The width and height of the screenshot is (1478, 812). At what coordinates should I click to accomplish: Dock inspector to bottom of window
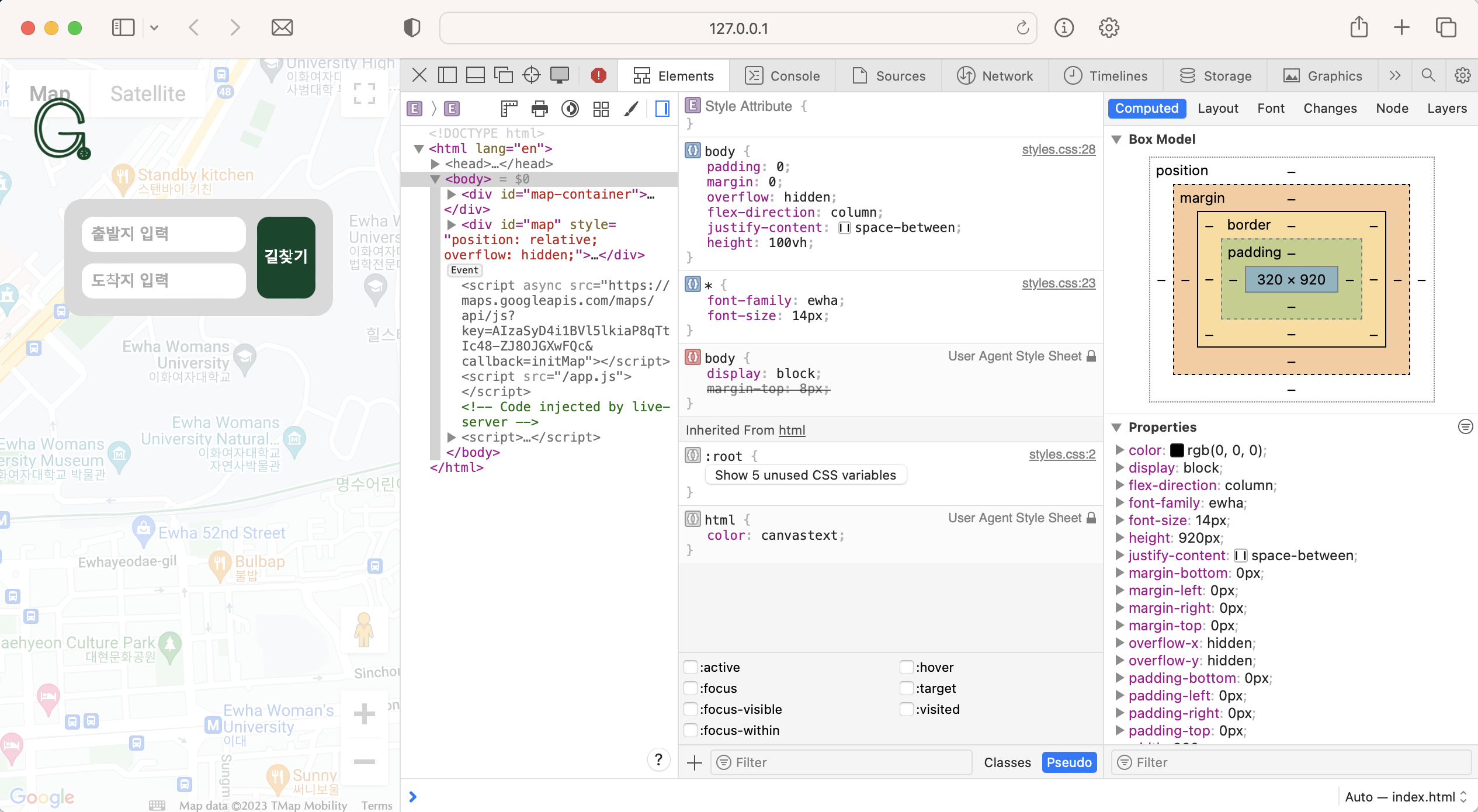pyautogui.click(x=475, y=75)
